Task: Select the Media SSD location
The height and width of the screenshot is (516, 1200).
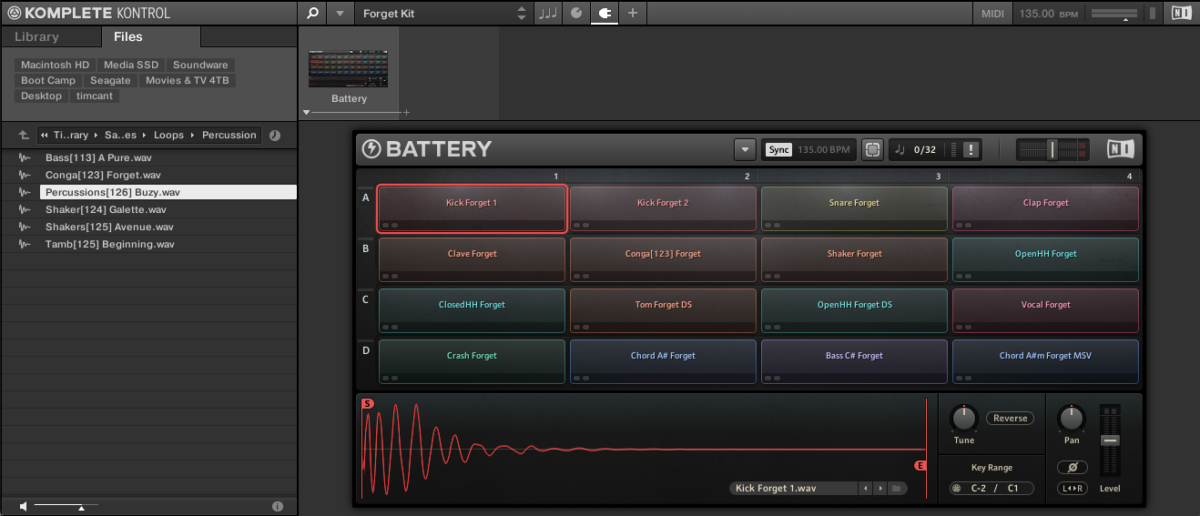Action: click(x=132, y=64)
